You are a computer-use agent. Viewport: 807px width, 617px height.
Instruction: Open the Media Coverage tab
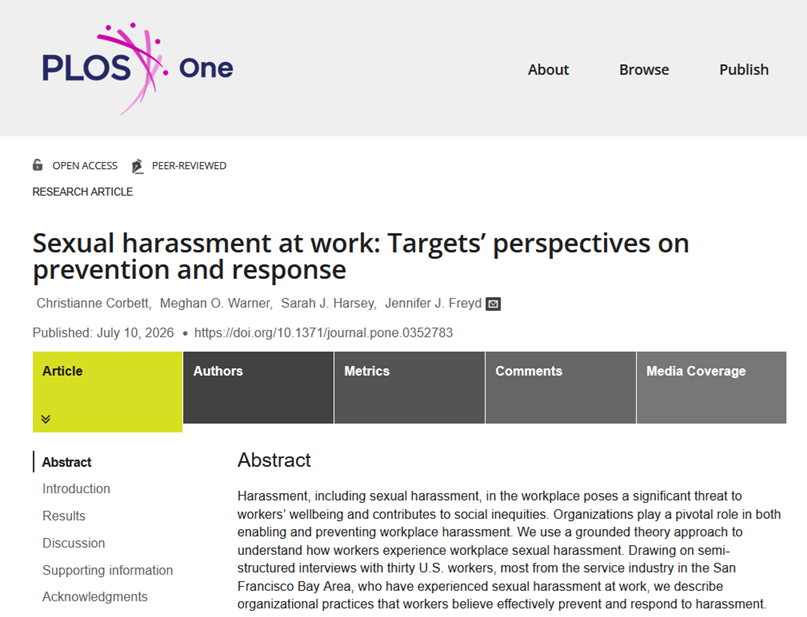(711, 387)
